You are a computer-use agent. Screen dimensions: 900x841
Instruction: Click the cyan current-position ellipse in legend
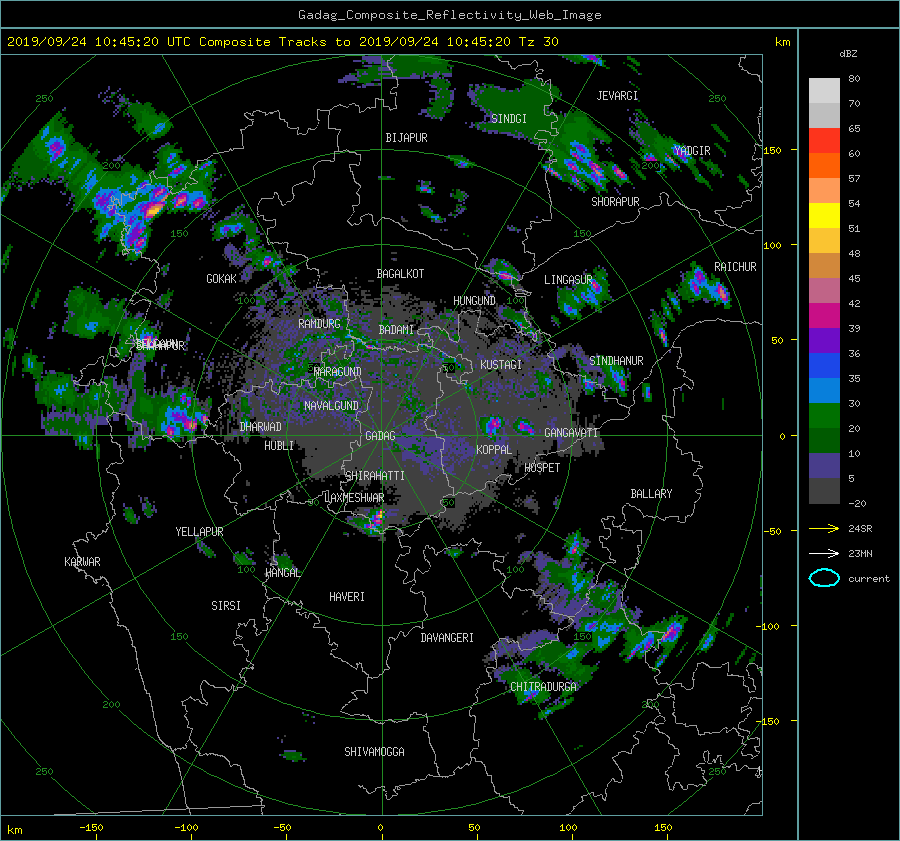pos(824,578)
